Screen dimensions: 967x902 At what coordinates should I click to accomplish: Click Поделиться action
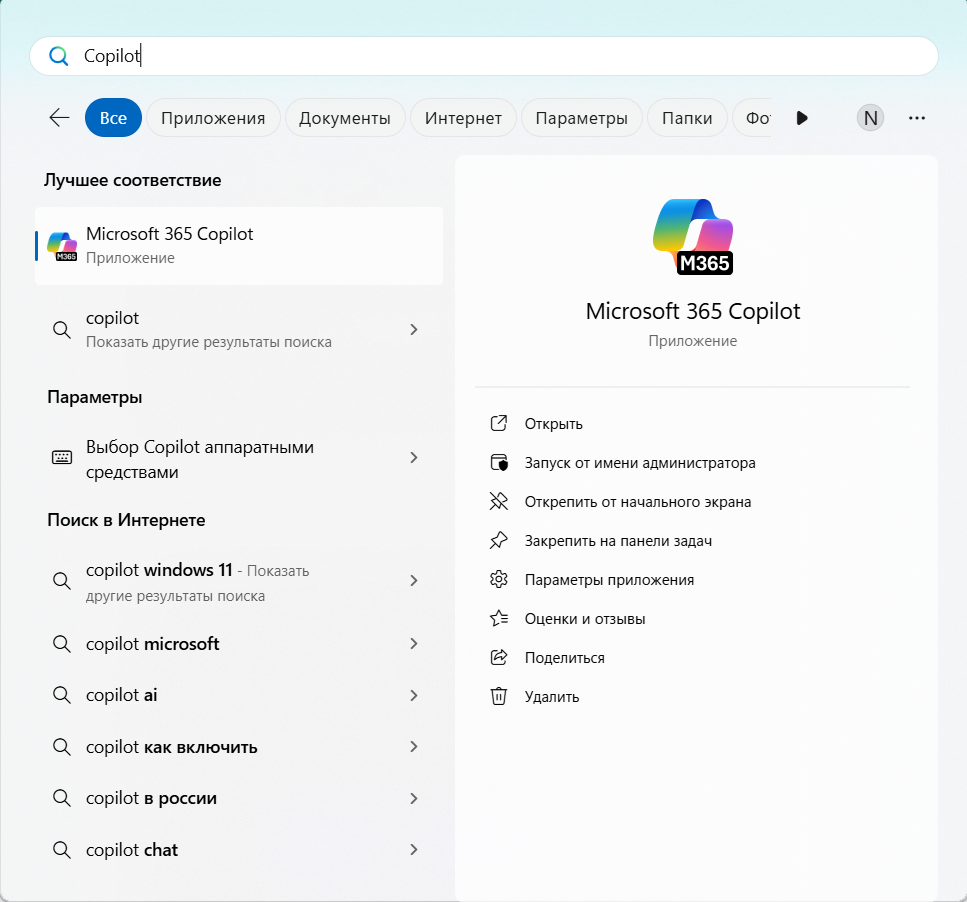coord(564,658)
